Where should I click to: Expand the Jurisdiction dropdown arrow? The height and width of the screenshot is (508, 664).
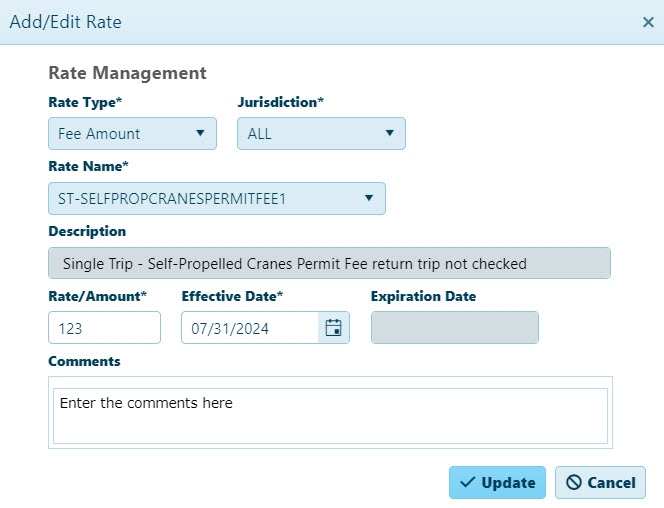pyautogui.click(x=390, y=133)
